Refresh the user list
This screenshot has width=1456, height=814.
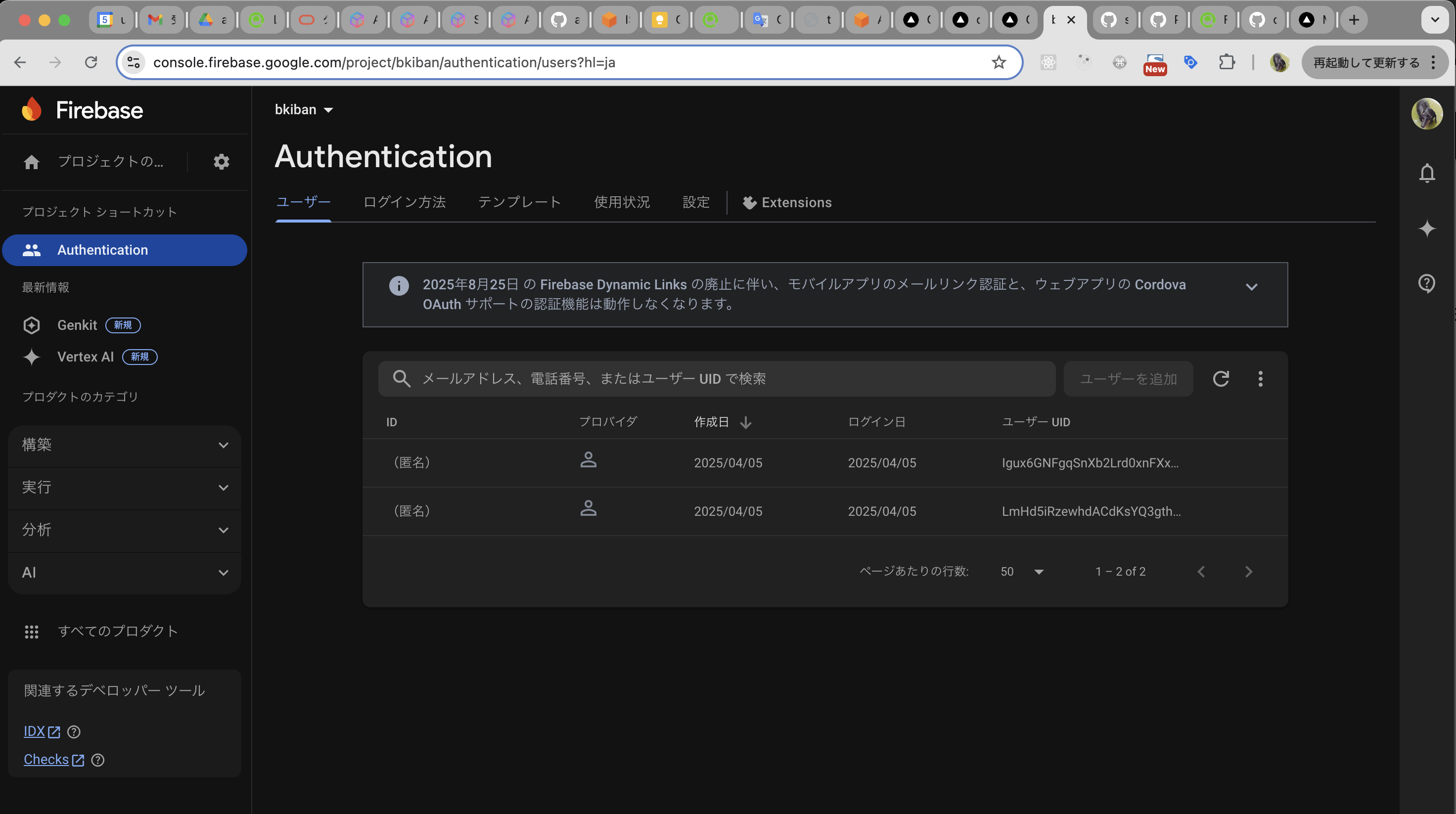tap(1221, 379)
